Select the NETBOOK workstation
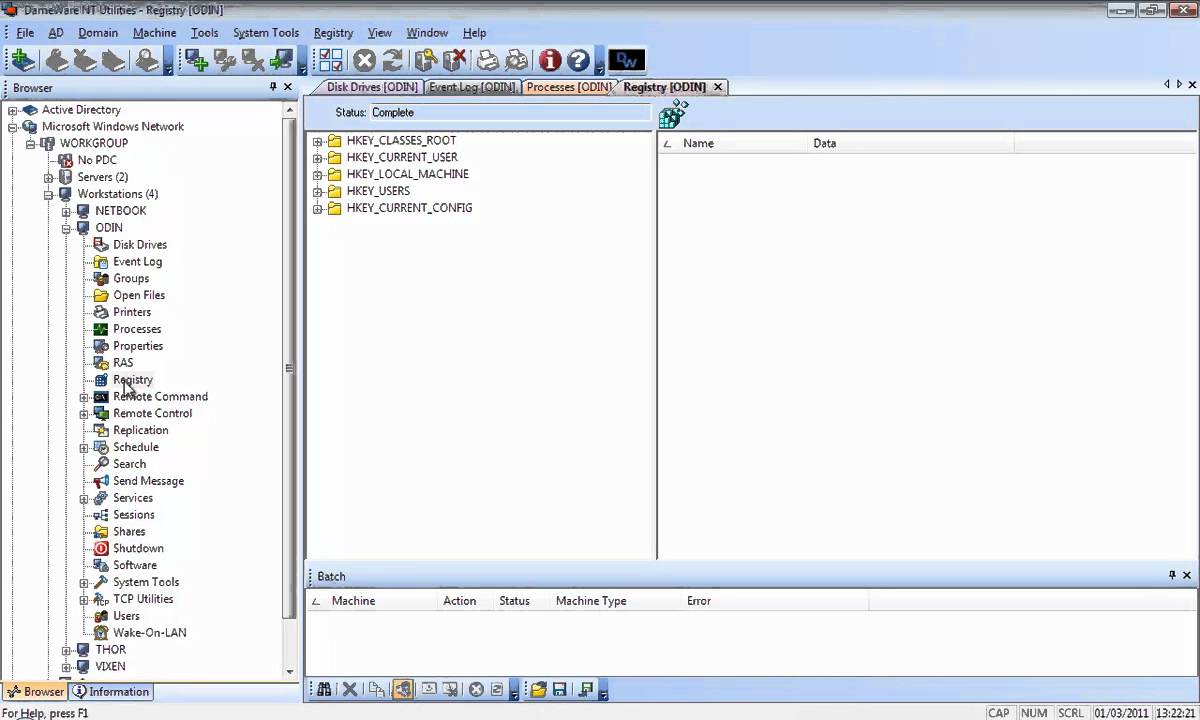 120,211
